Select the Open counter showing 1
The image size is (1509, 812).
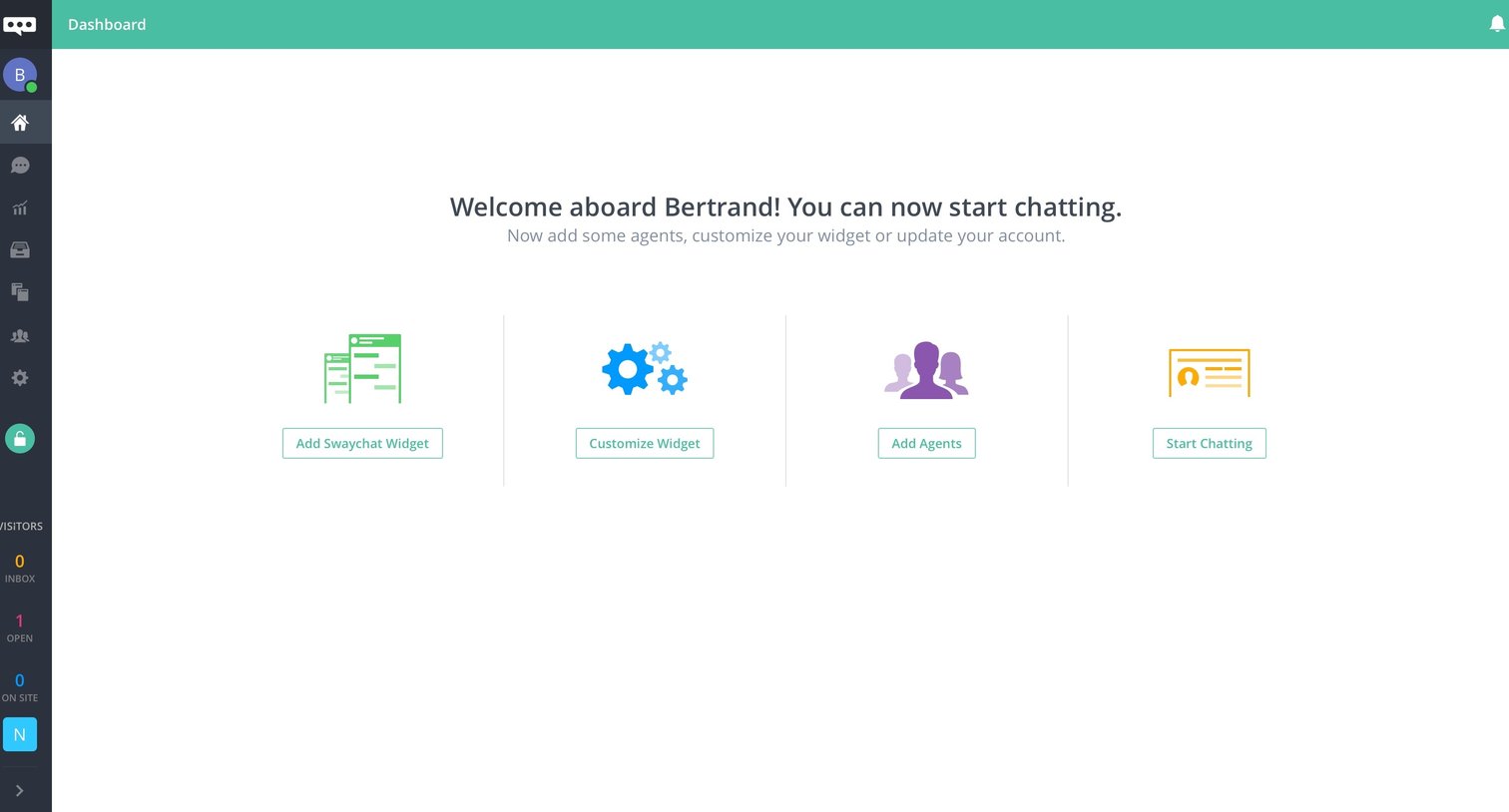click(x=20, y=628)
